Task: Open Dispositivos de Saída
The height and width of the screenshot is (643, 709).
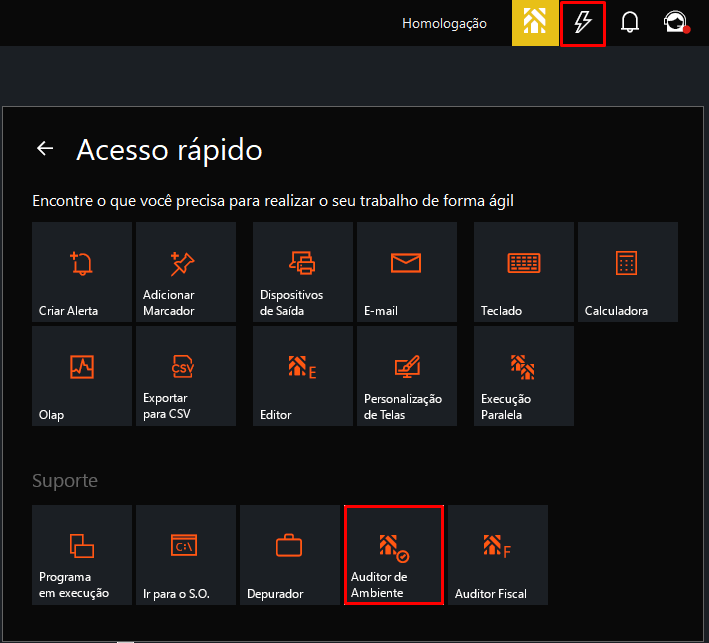Action: pos(303,272)
